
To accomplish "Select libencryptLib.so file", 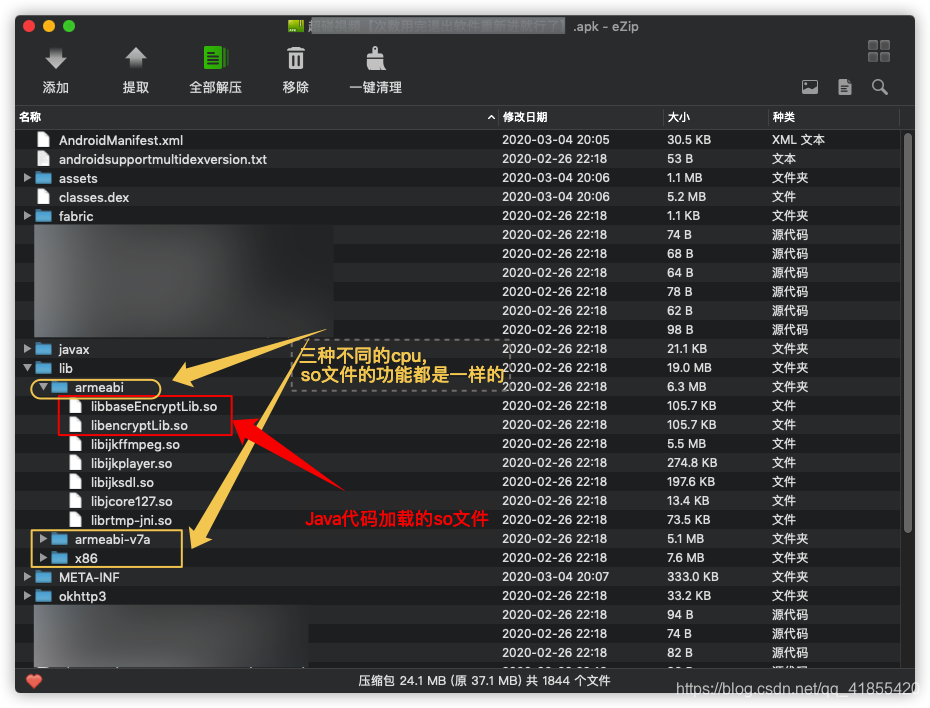I will [x=139, y=425].
